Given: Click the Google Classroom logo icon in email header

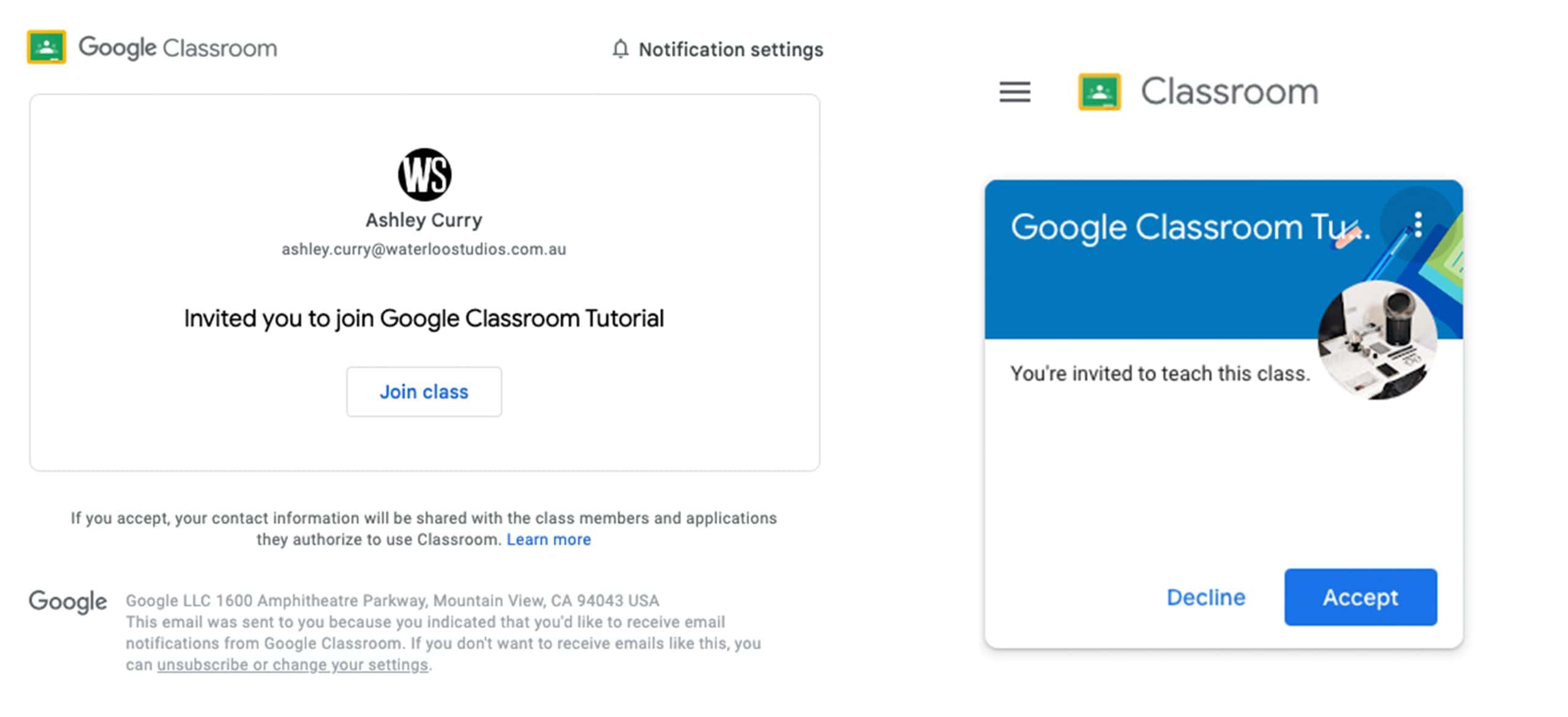Looking at the screenshot, I should [x=47, y=47].
